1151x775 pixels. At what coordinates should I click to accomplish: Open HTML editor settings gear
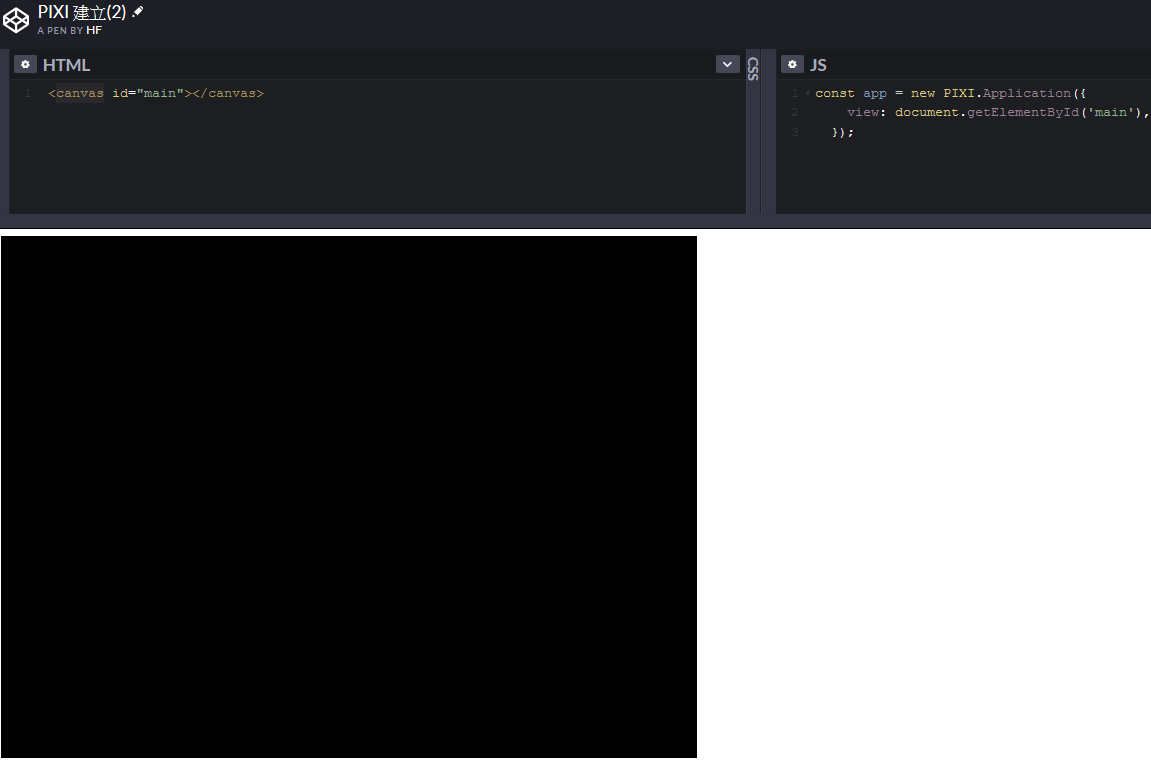[x=26, y=64]
